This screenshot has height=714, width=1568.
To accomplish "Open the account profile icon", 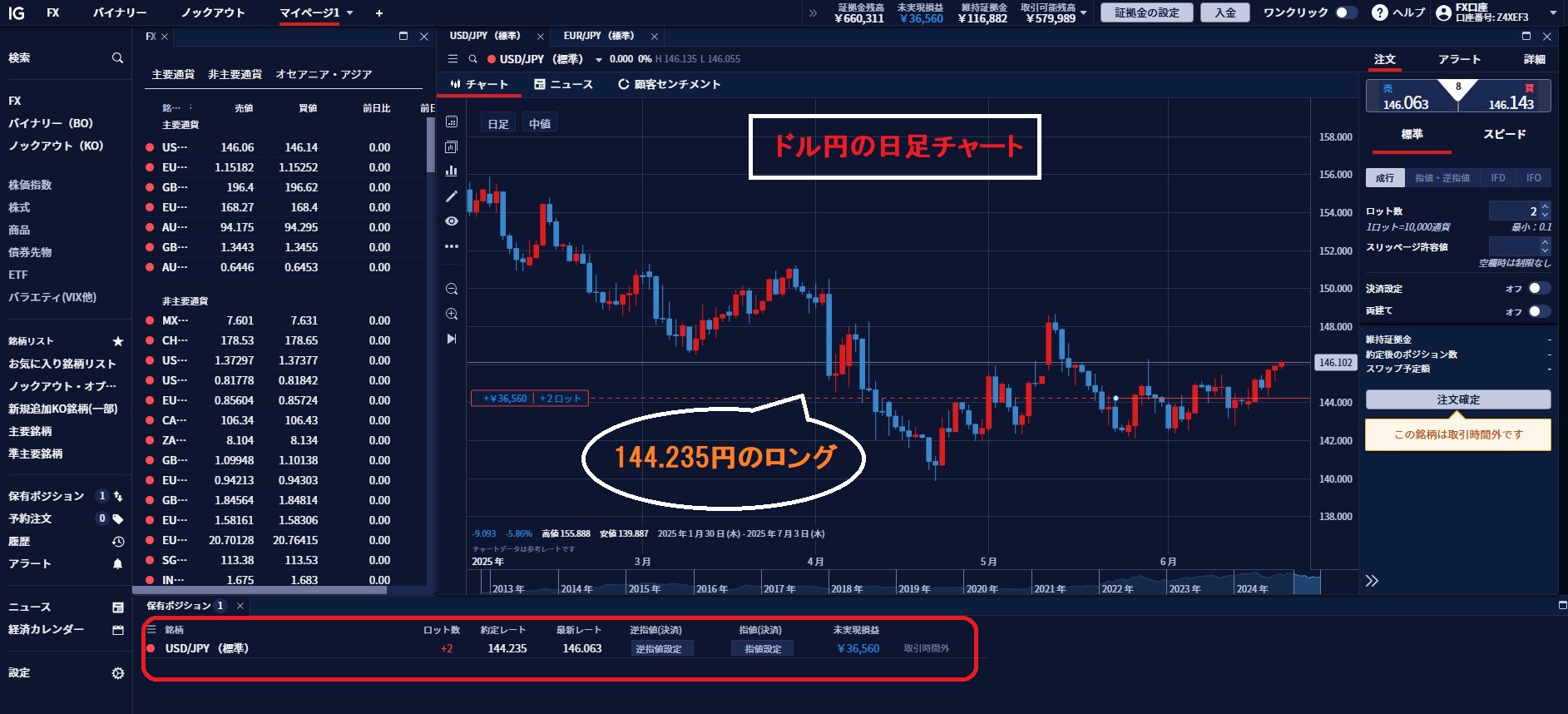I will click(1443, 12).
